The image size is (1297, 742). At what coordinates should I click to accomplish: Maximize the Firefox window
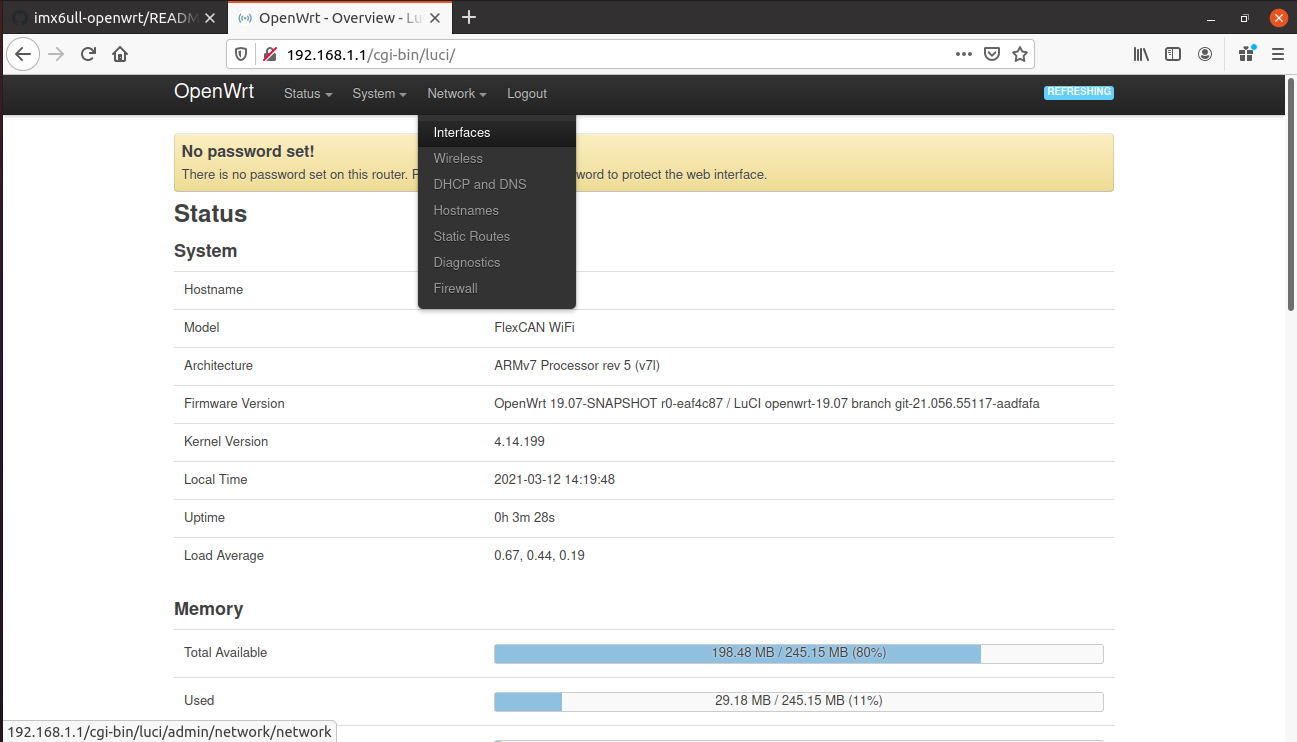(x=1244, y=18)
